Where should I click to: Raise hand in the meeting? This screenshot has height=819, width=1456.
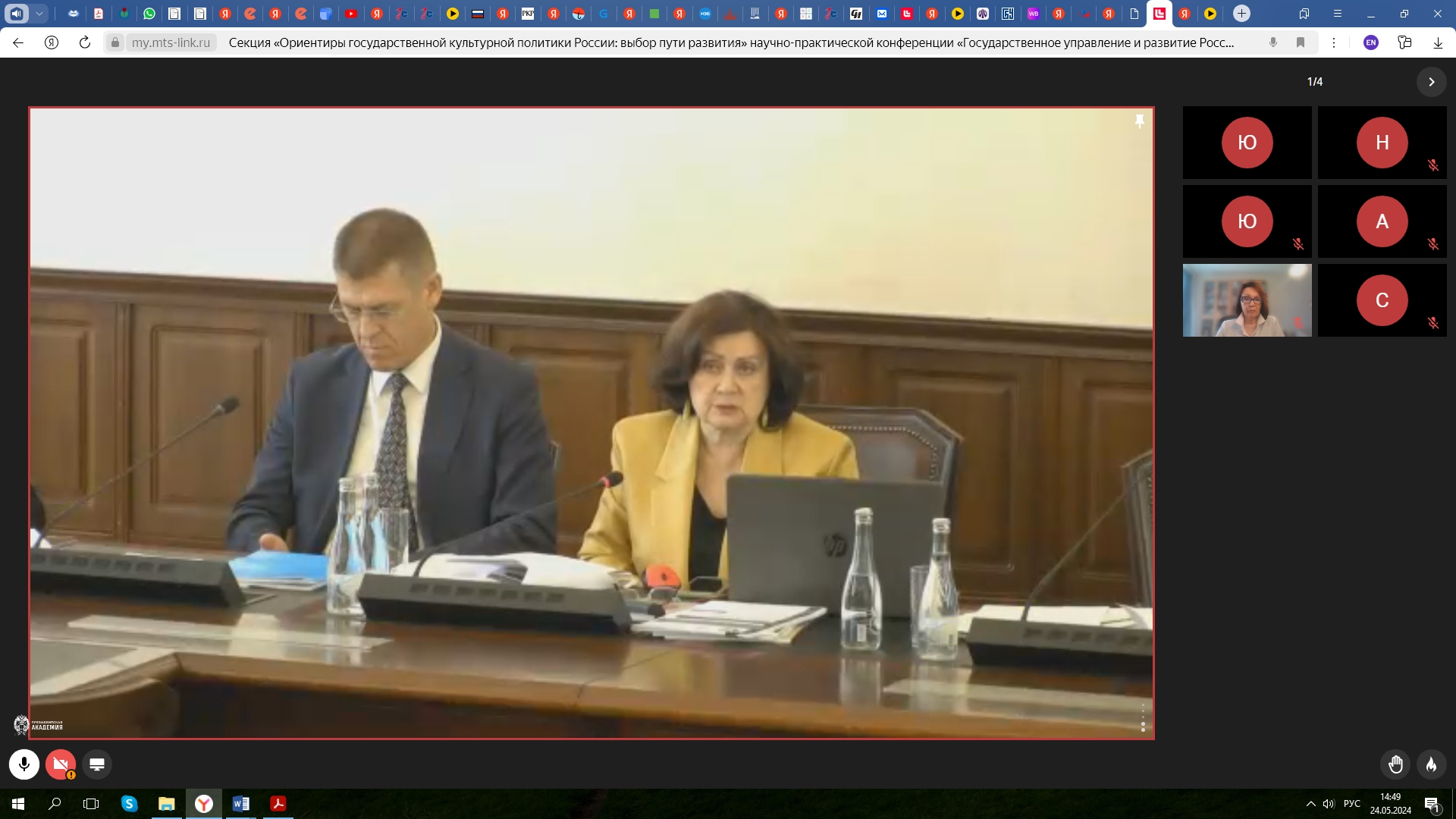pyautogui.click(x=1395, y=764)
